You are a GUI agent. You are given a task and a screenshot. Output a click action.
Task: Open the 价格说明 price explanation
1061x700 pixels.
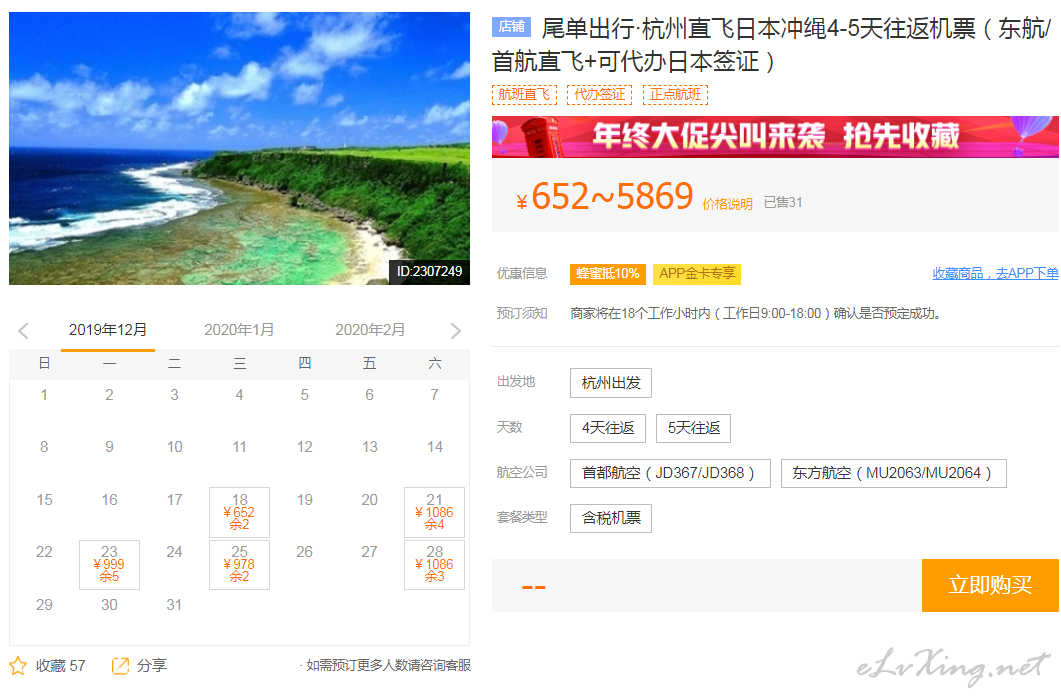[x=727, y=204]
